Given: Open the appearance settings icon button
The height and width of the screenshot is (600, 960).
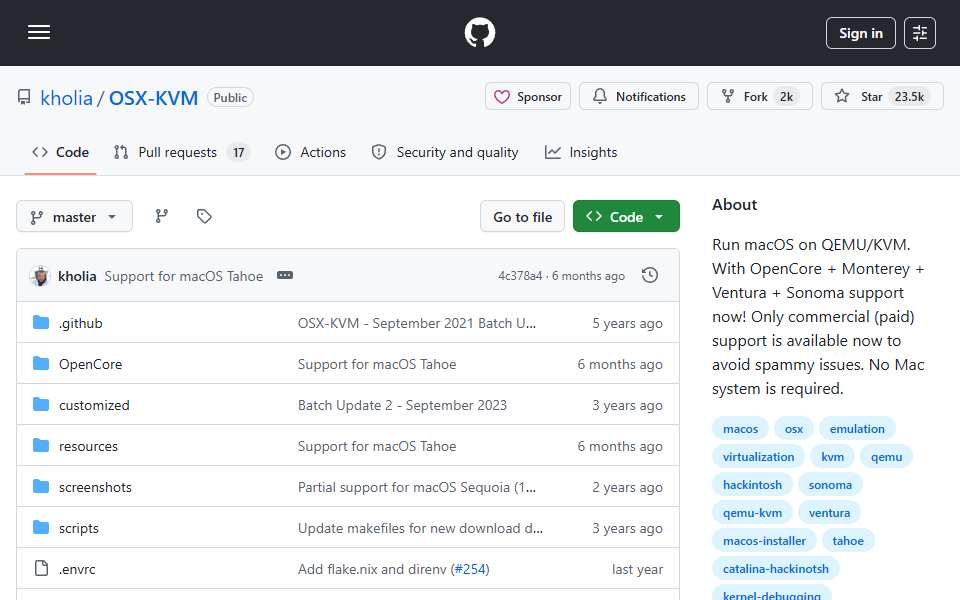Looking at the screenshot, I should (920, 33).
